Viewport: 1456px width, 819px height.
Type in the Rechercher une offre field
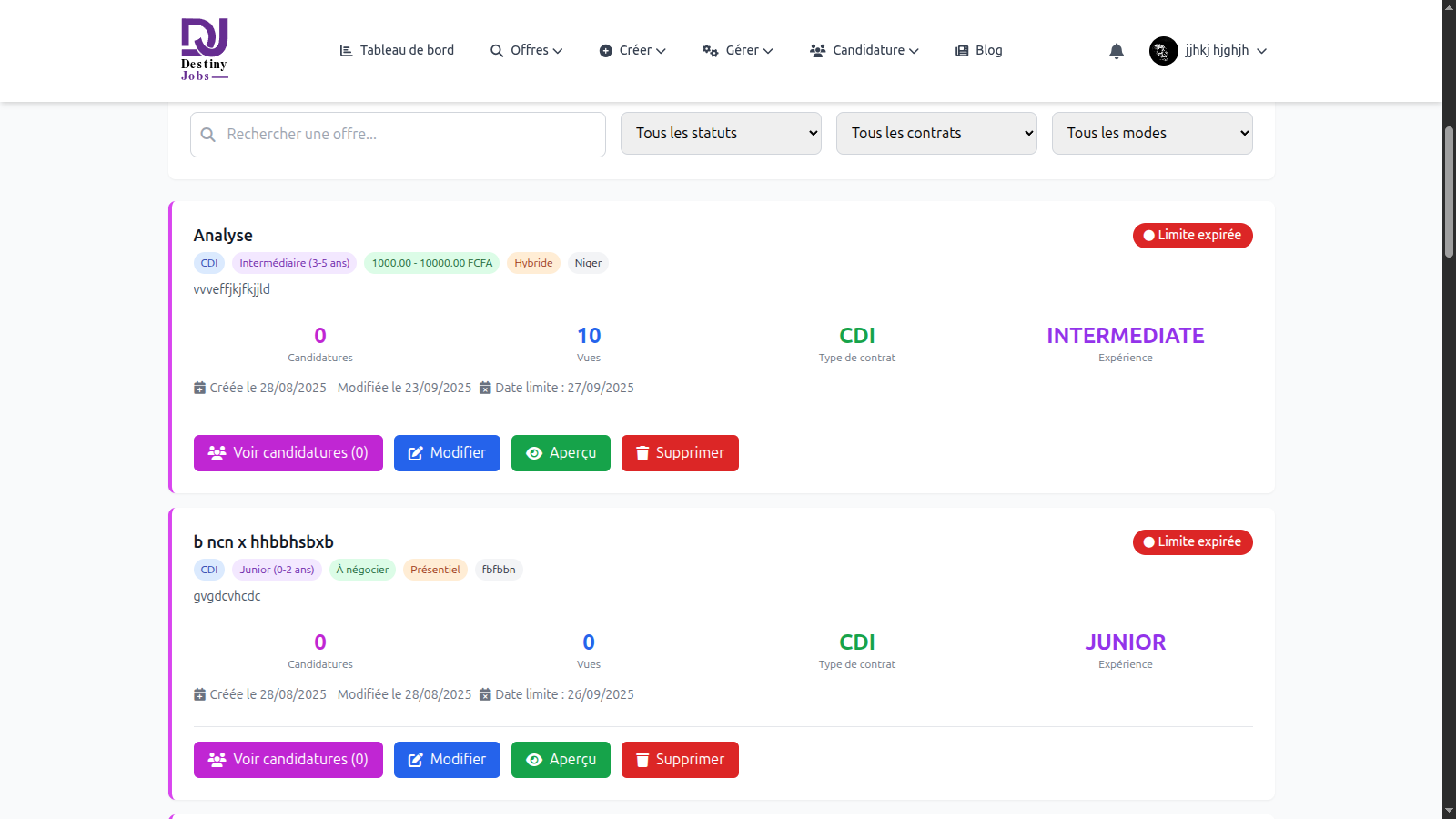(409, 135)
